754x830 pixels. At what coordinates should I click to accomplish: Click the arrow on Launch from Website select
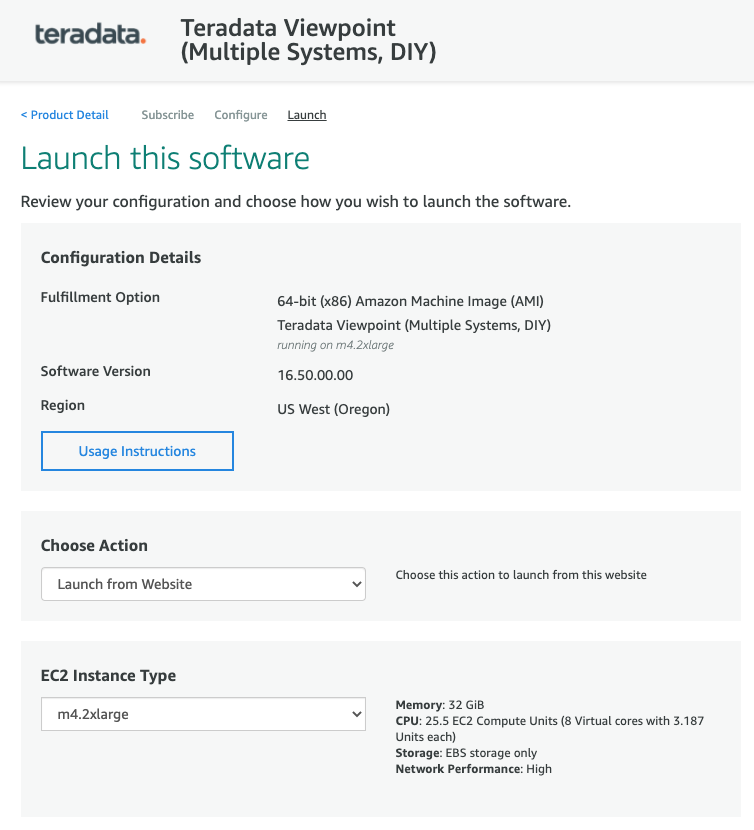point(357,584)
